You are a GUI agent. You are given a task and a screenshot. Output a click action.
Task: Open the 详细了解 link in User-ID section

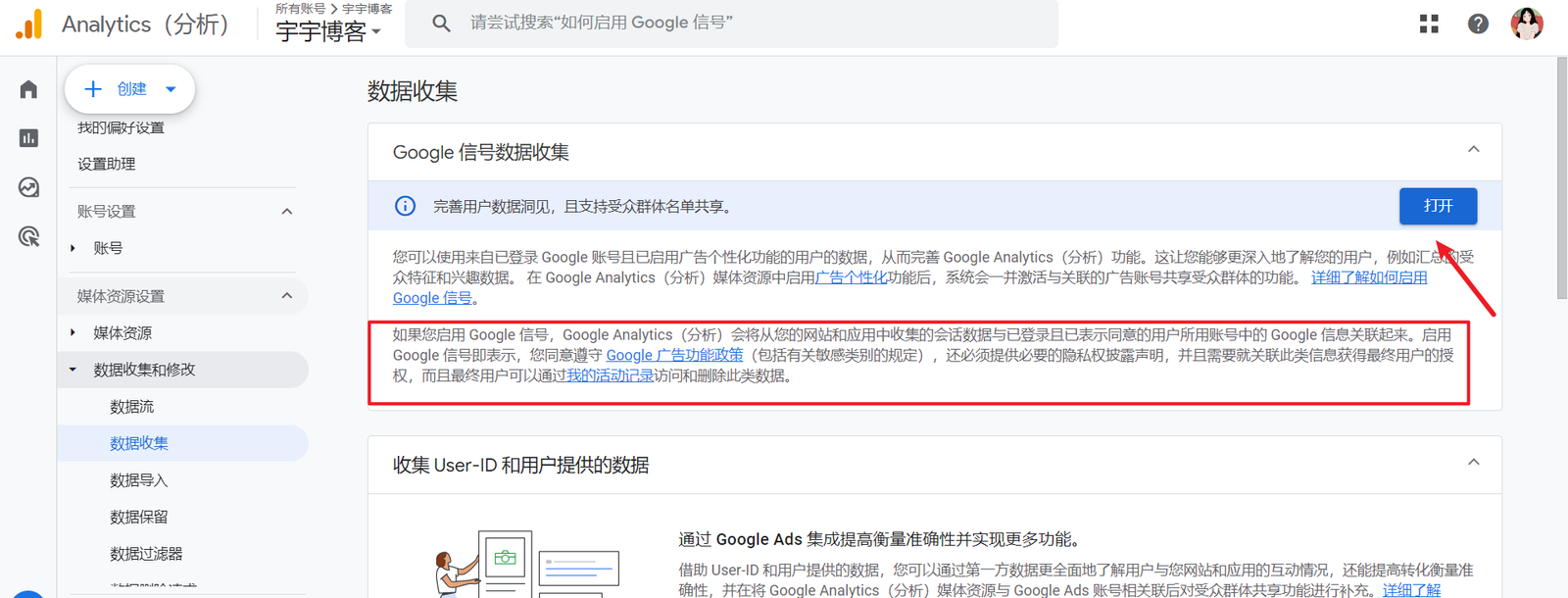pyautogui.click(x=1411, y=590)
